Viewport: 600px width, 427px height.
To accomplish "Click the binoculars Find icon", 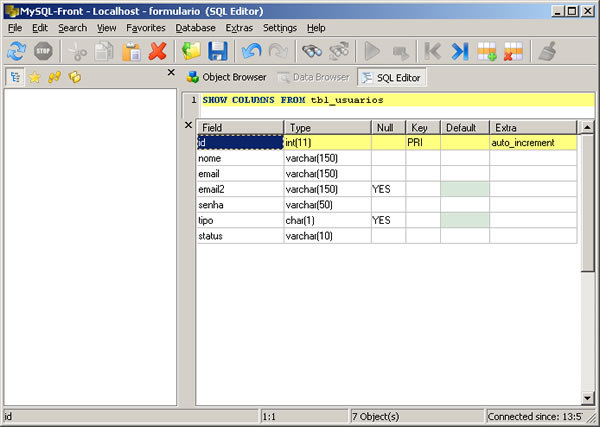I will tap(312, 51).
